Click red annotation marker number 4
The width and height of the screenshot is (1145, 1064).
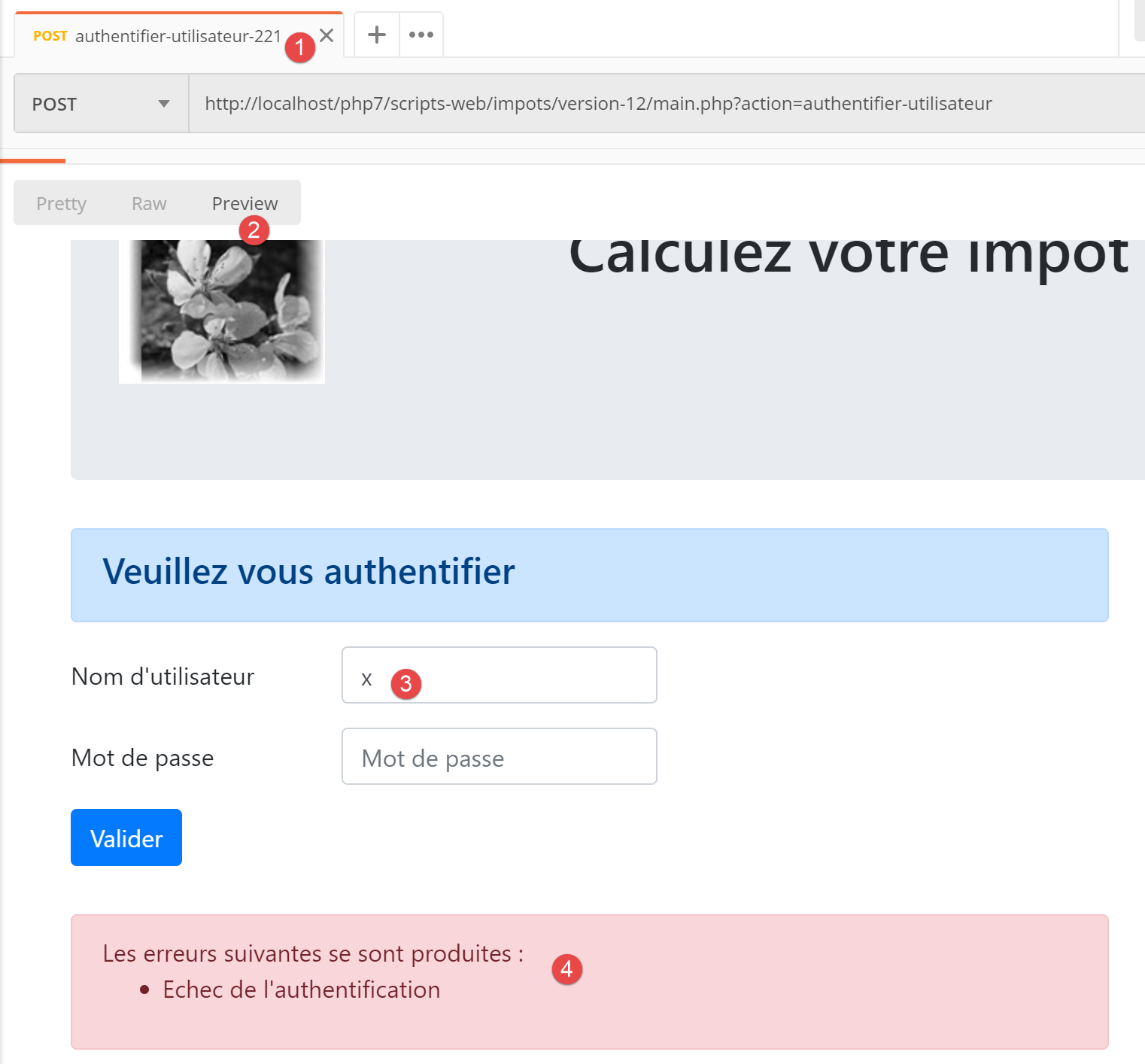click(566, 968)
